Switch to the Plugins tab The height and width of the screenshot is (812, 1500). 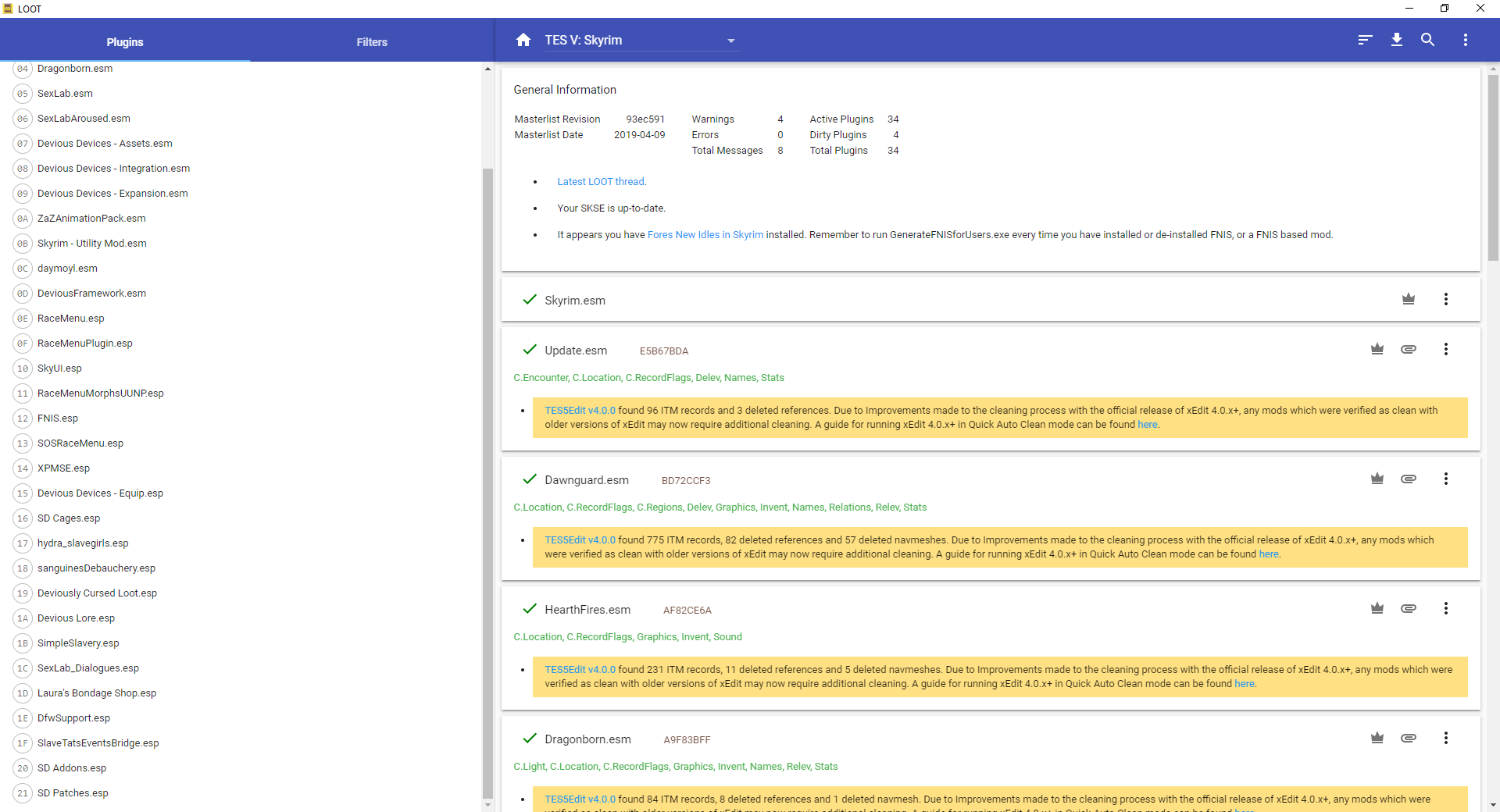125,42
